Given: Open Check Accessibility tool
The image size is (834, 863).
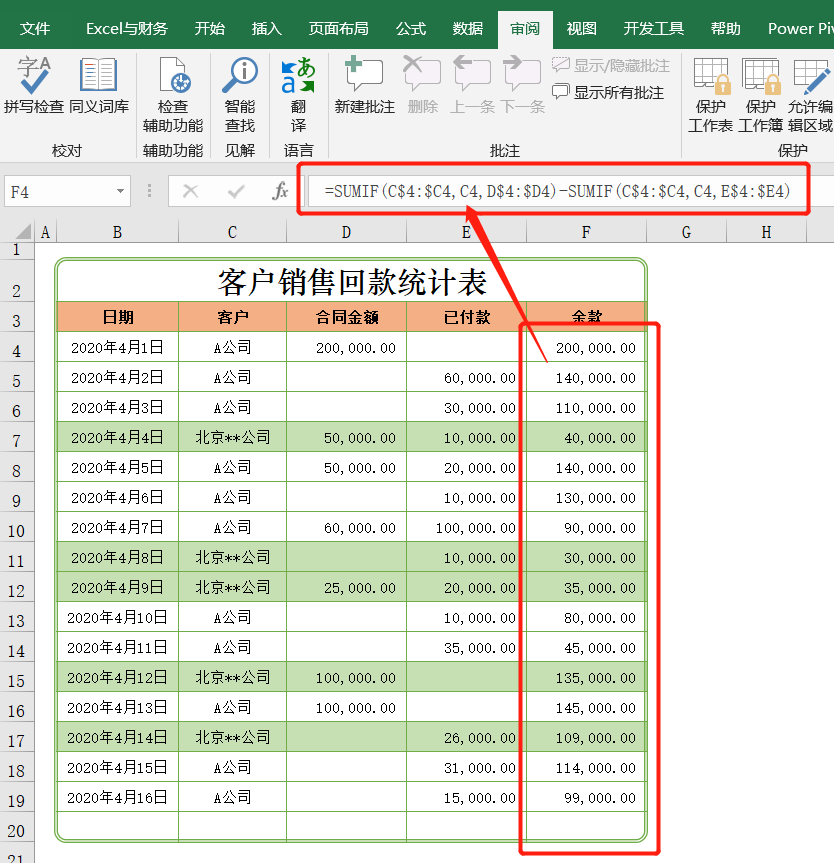Looking at the screenshot, I should tap(173, 95).
